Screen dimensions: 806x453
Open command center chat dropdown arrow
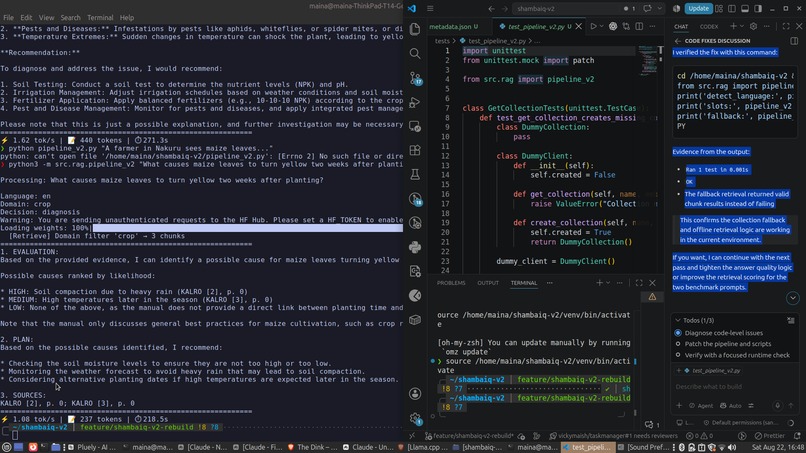click(660, 9)
